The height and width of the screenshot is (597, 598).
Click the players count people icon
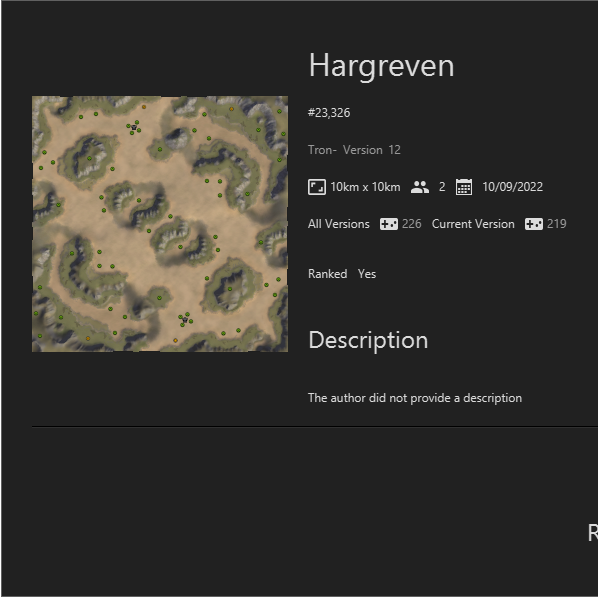coord(420,187)
